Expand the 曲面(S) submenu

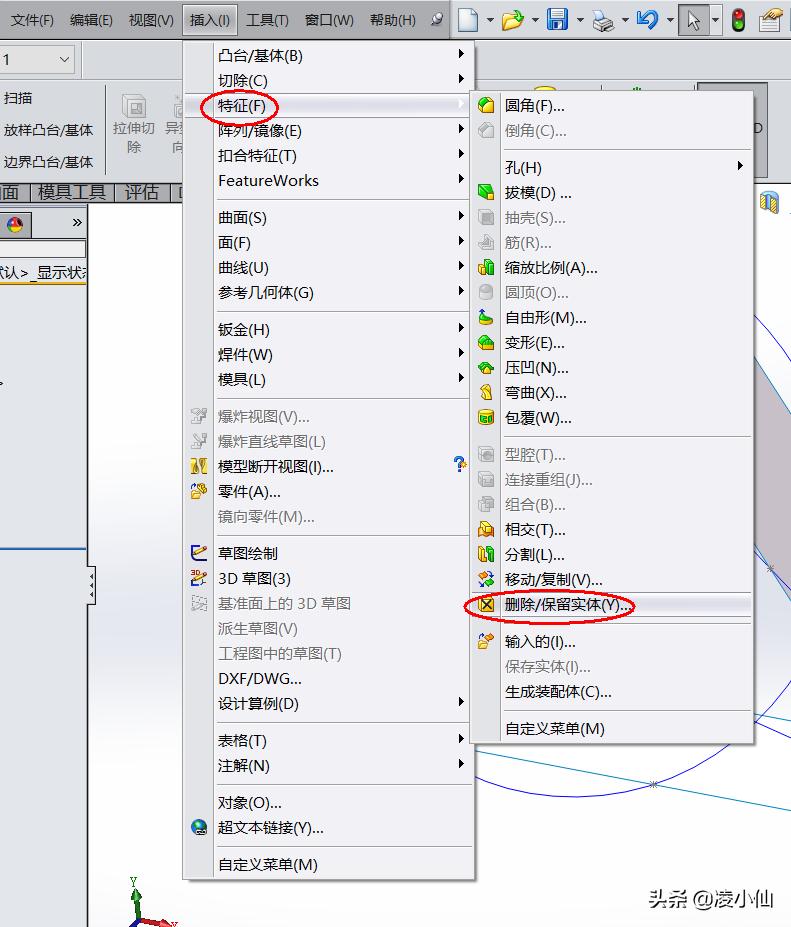461,216
